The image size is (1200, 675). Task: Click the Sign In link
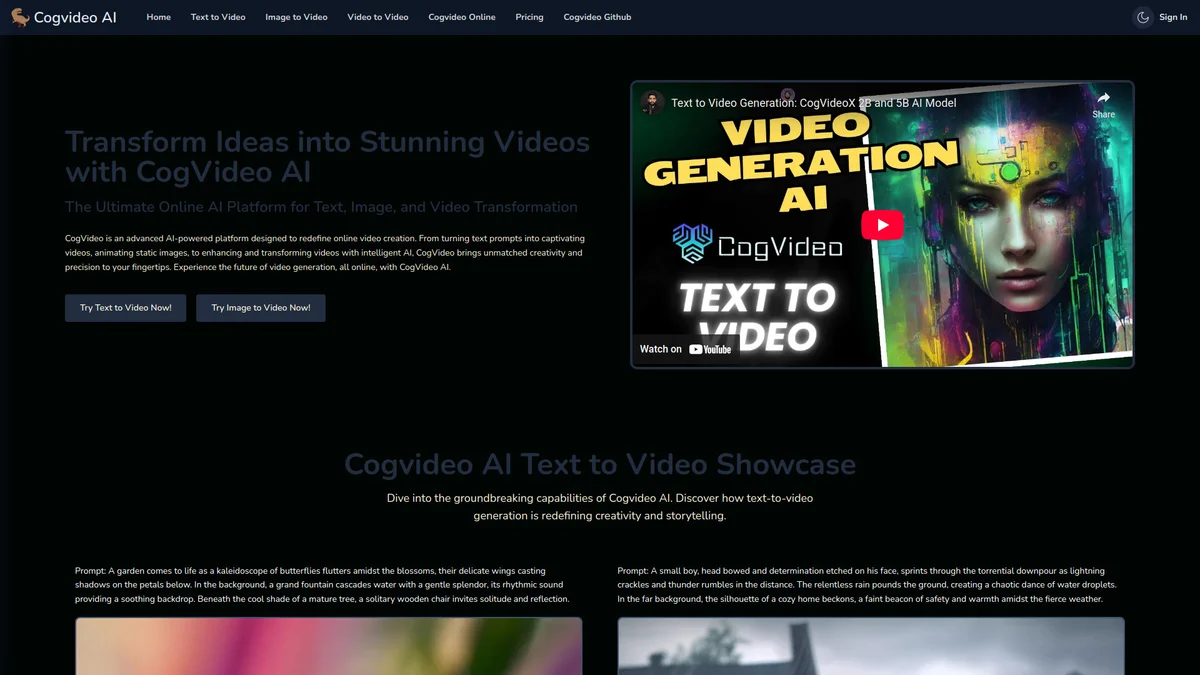point(1173,17)
